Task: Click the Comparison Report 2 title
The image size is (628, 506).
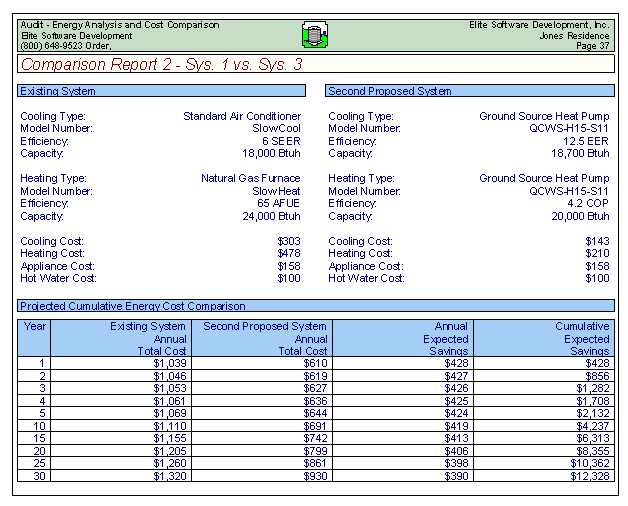Action: (x=161, y=64)
